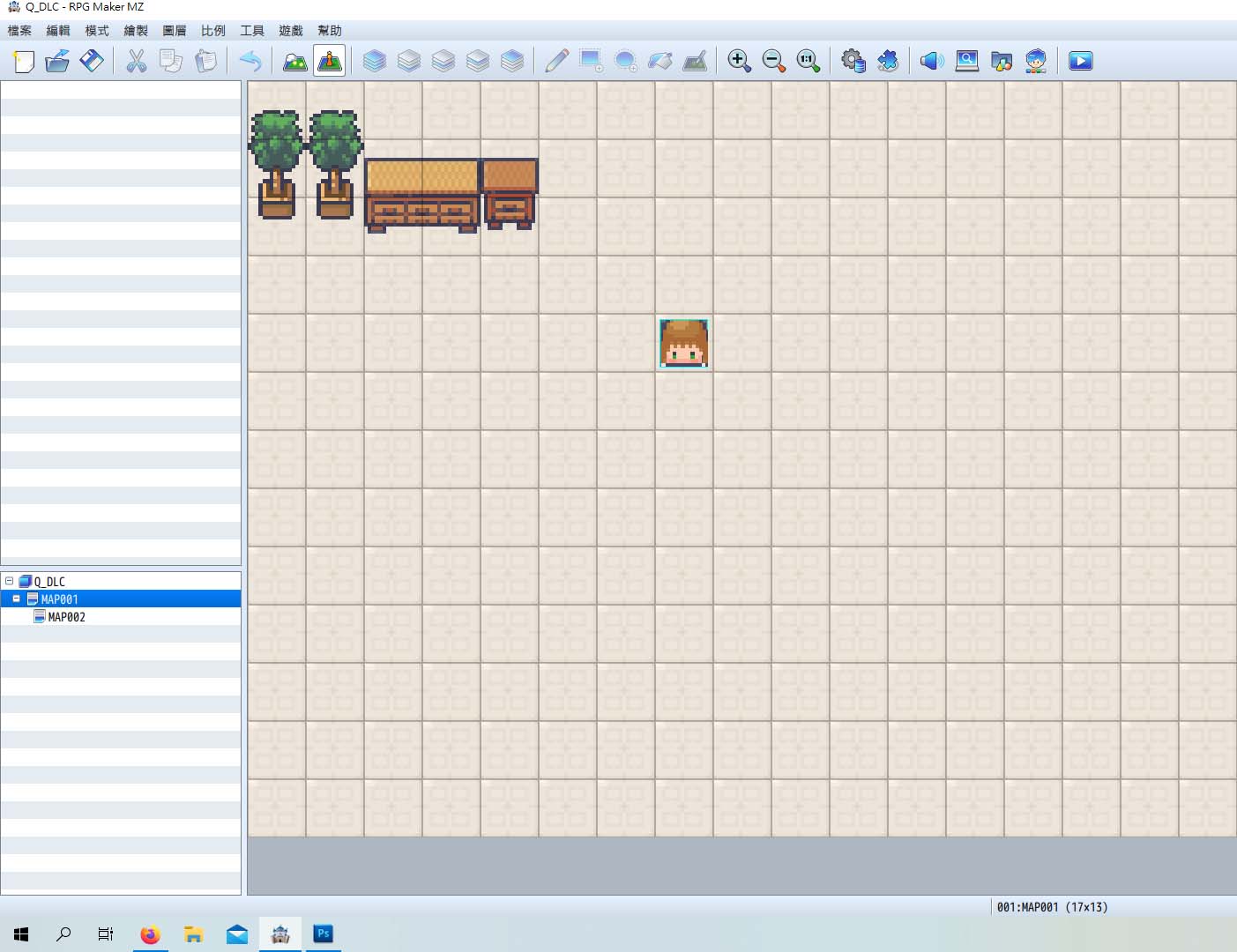
Task: Zoom in on the map
Action: [x=739, y=61]
